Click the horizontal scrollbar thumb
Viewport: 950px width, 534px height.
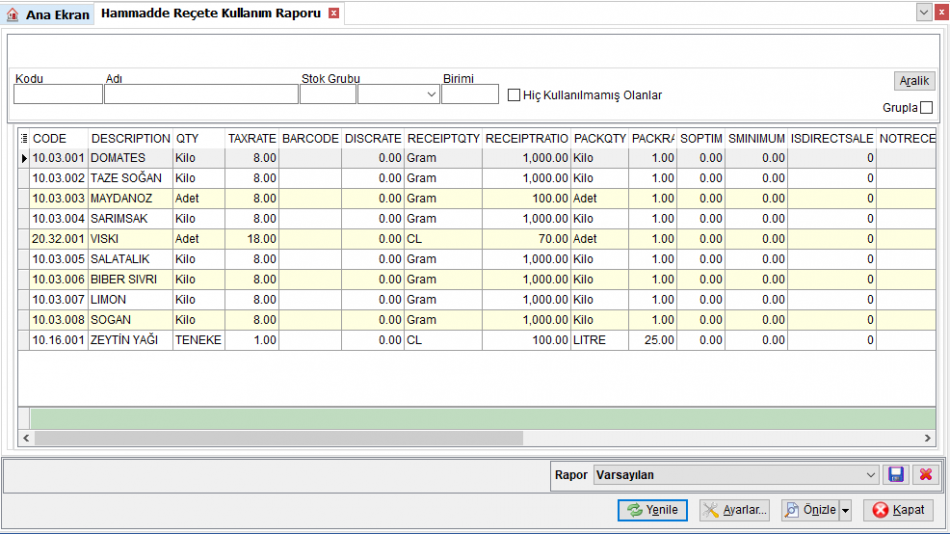coord(279,438)
